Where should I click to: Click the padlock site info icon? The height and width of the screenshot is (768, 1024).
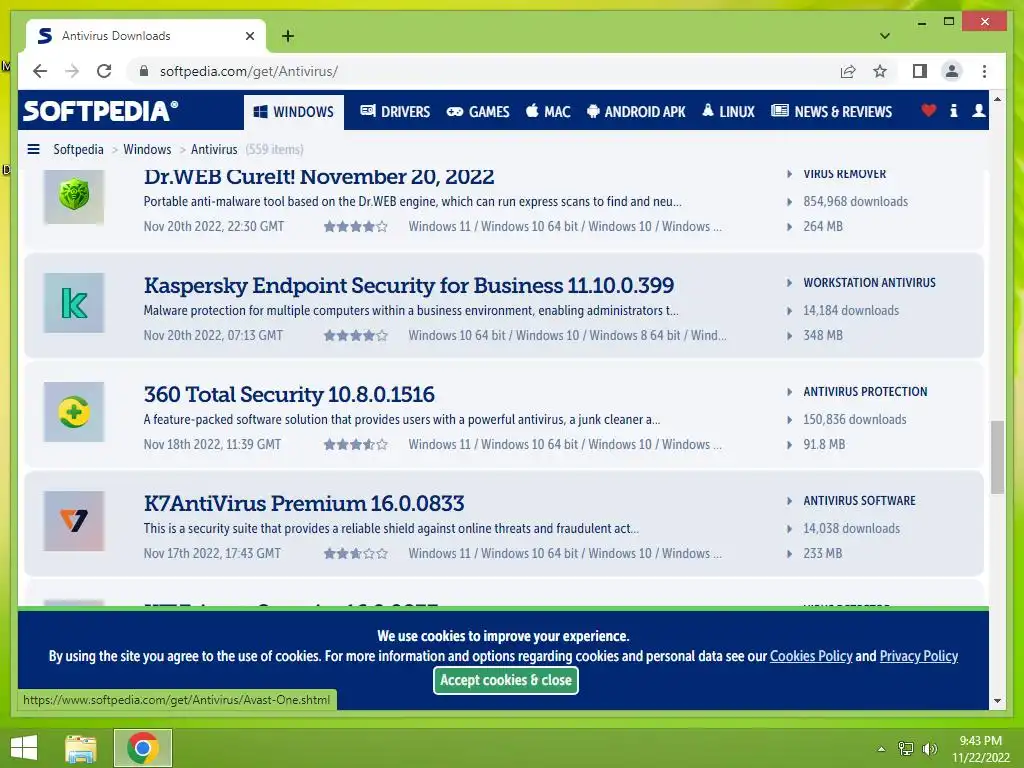(144, 71)
